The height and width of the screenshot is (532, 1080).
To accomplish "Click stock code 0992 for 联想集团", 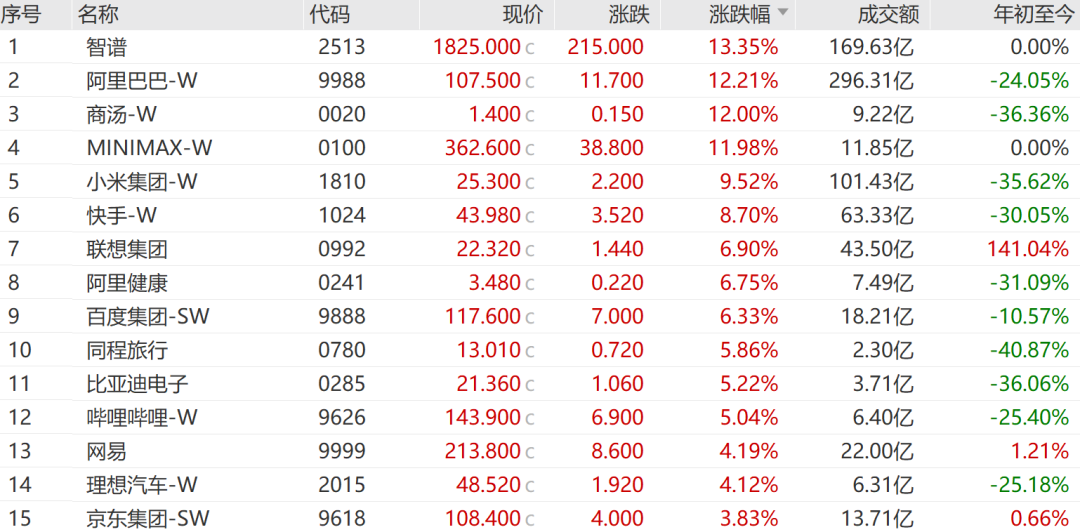I will [x=342, y=249].
